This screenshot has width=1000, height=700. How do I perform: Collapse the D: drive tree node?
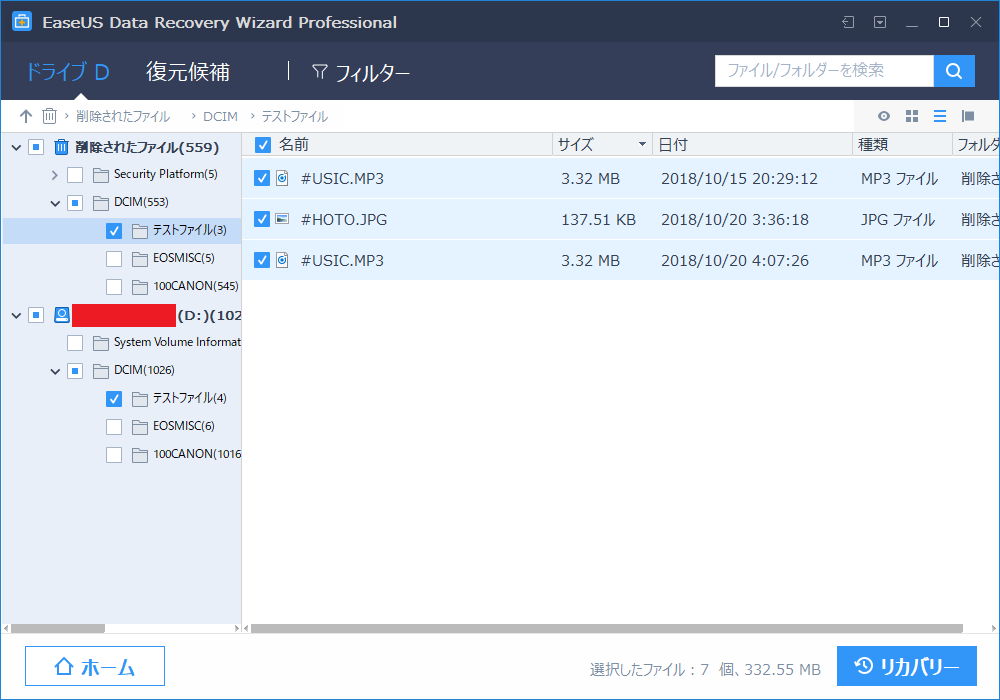click(17, 315)
